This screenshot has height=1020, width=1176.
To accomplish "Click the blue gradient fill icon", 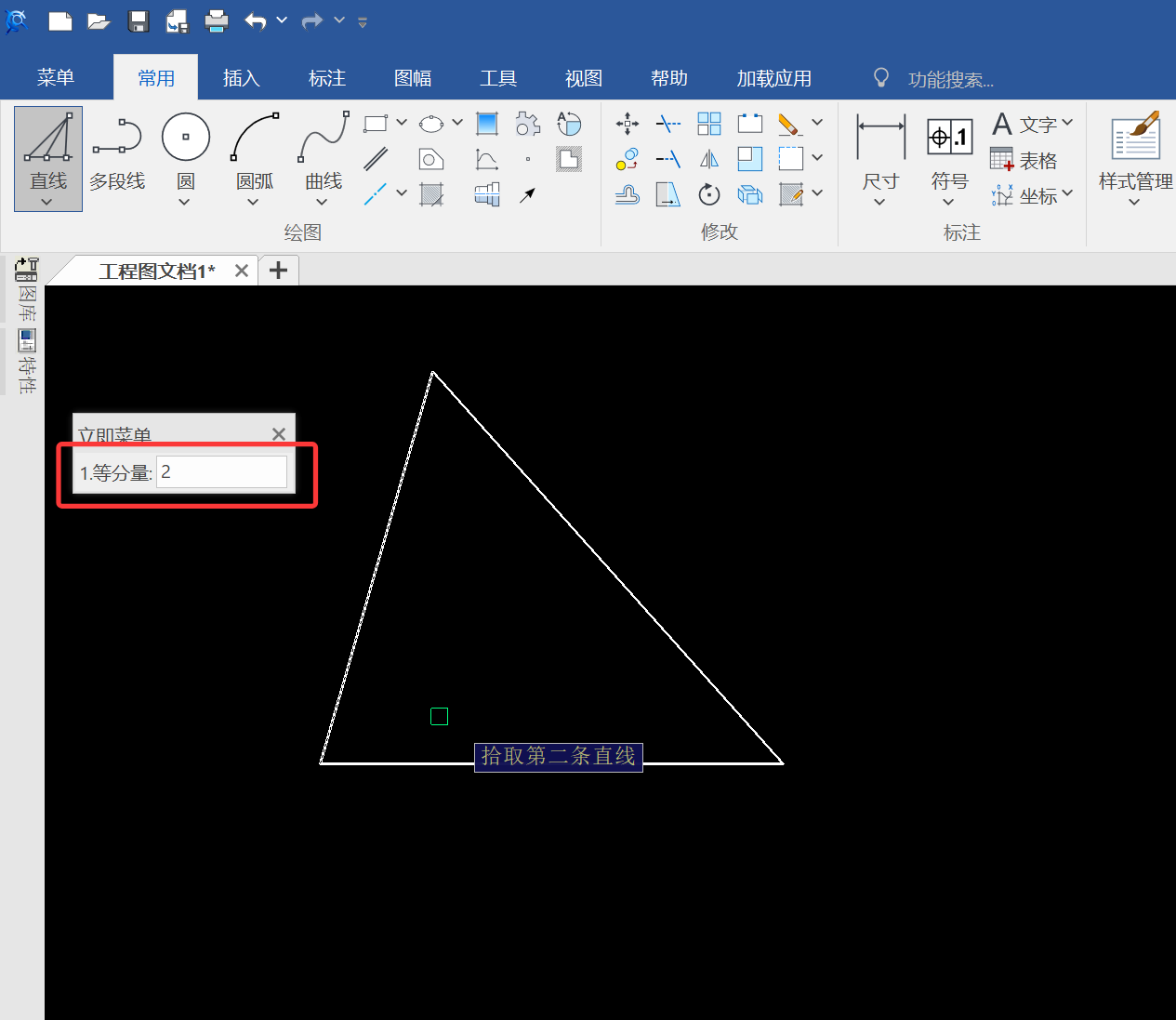I will 487,123.
